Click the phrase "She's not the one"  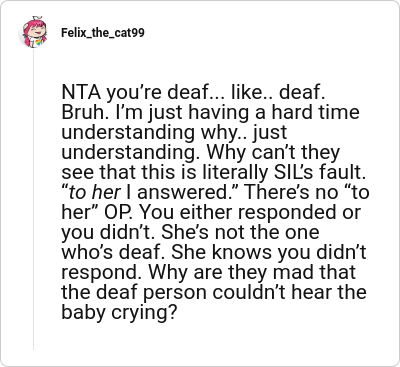pyautogui.click(x=240, y=232)
